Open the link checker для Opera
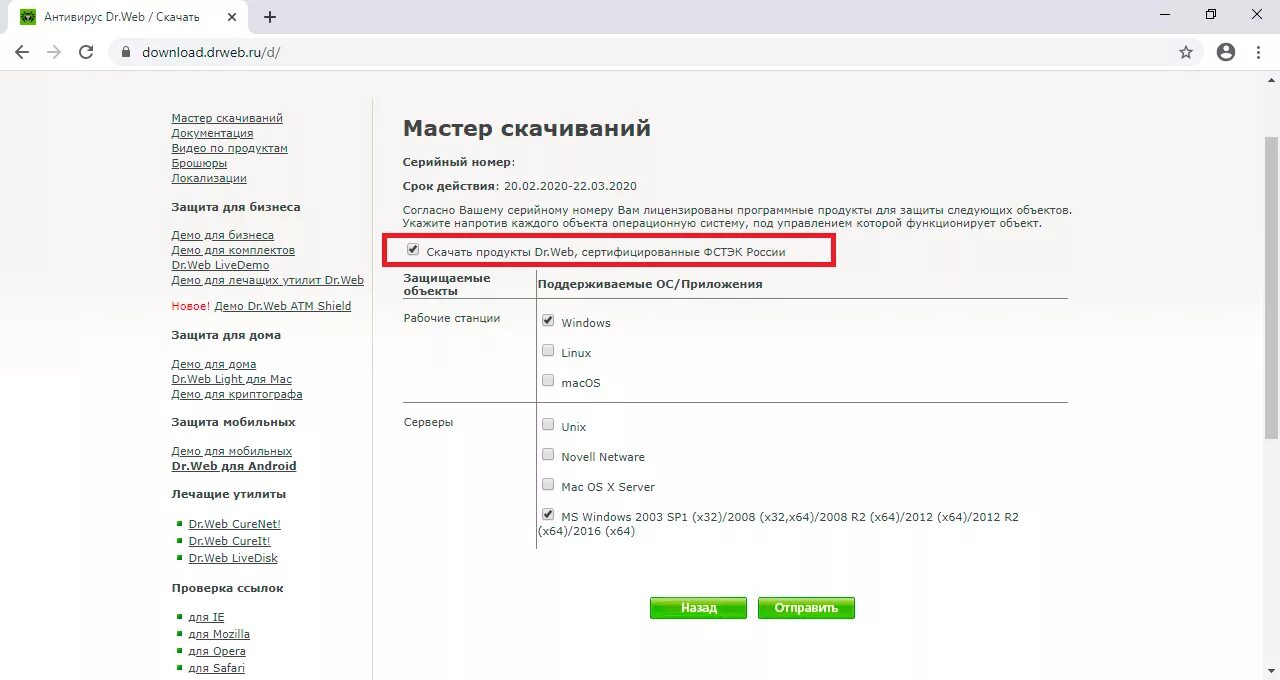This screenshot has width=1280, height=680. tap(217, 651)
